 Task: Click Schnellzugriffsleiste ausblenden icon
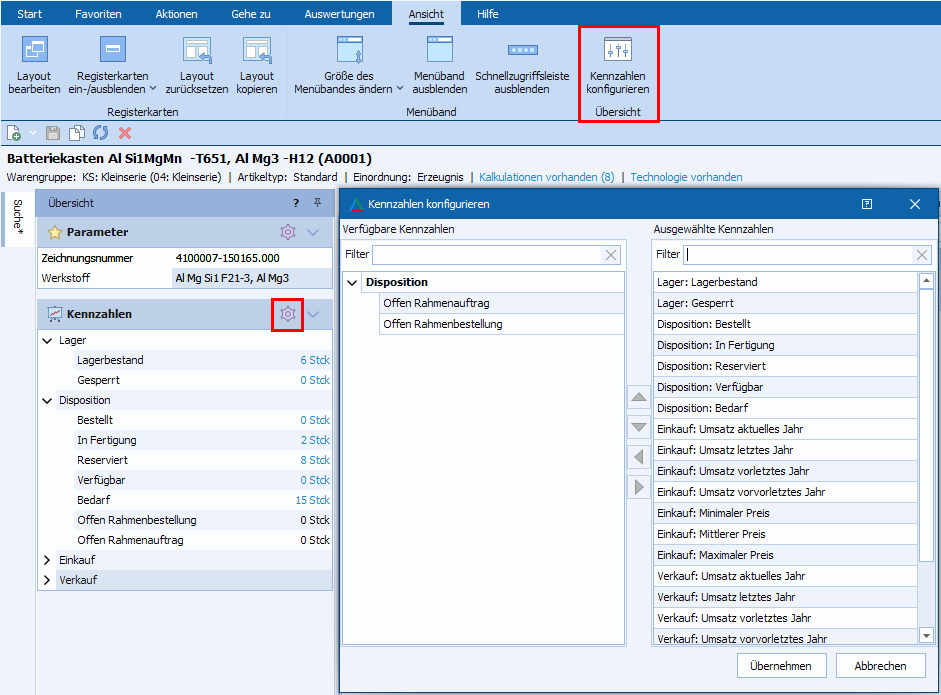(522, 51)
